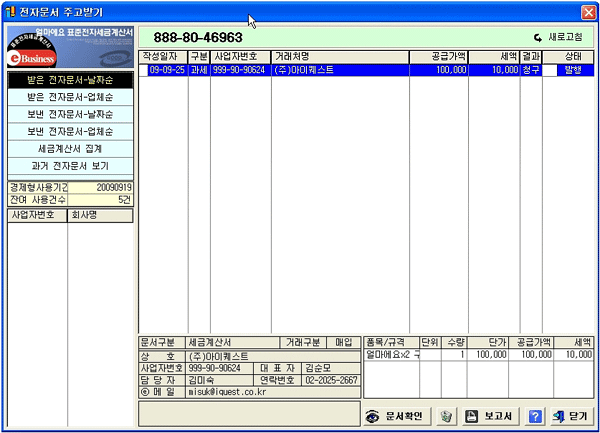Image resolution: width=600 pixels, height=433 pixels.
Task: Switch to 보낸 전자문서-날짜순
Action: tap(69, 114)
